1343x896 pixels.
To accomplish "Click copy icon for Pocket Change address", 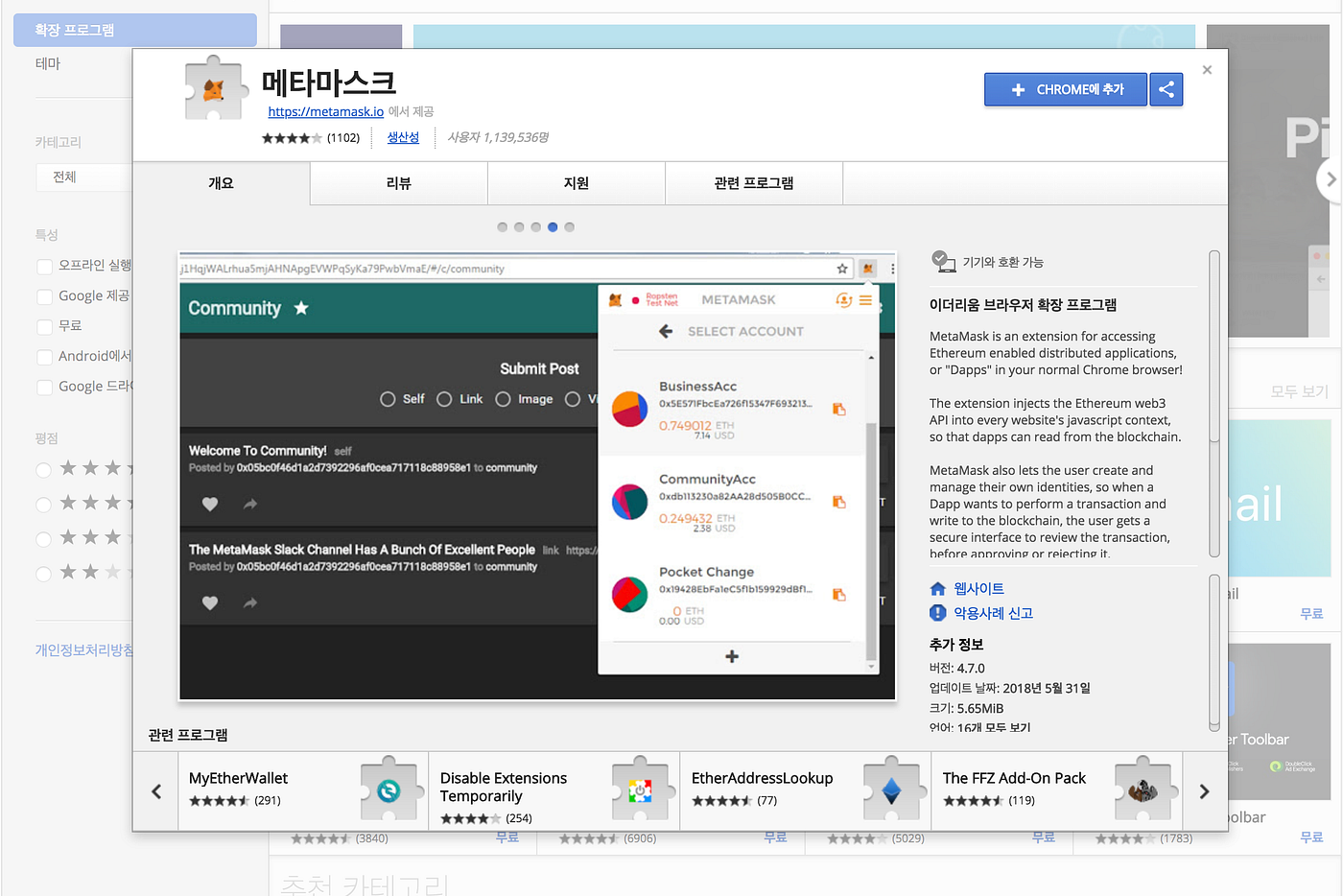I will click(x=839, y=595).
